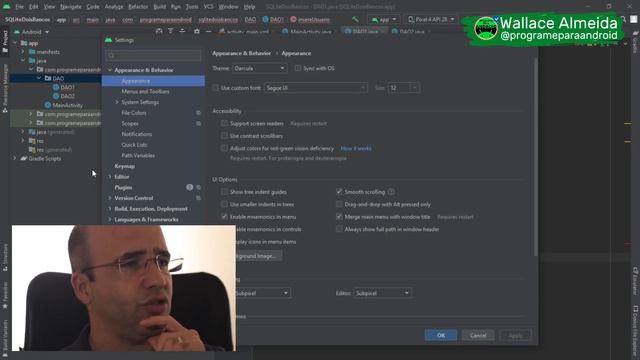Toggle Use contrast scrollbars checkbox

[224, 136]
